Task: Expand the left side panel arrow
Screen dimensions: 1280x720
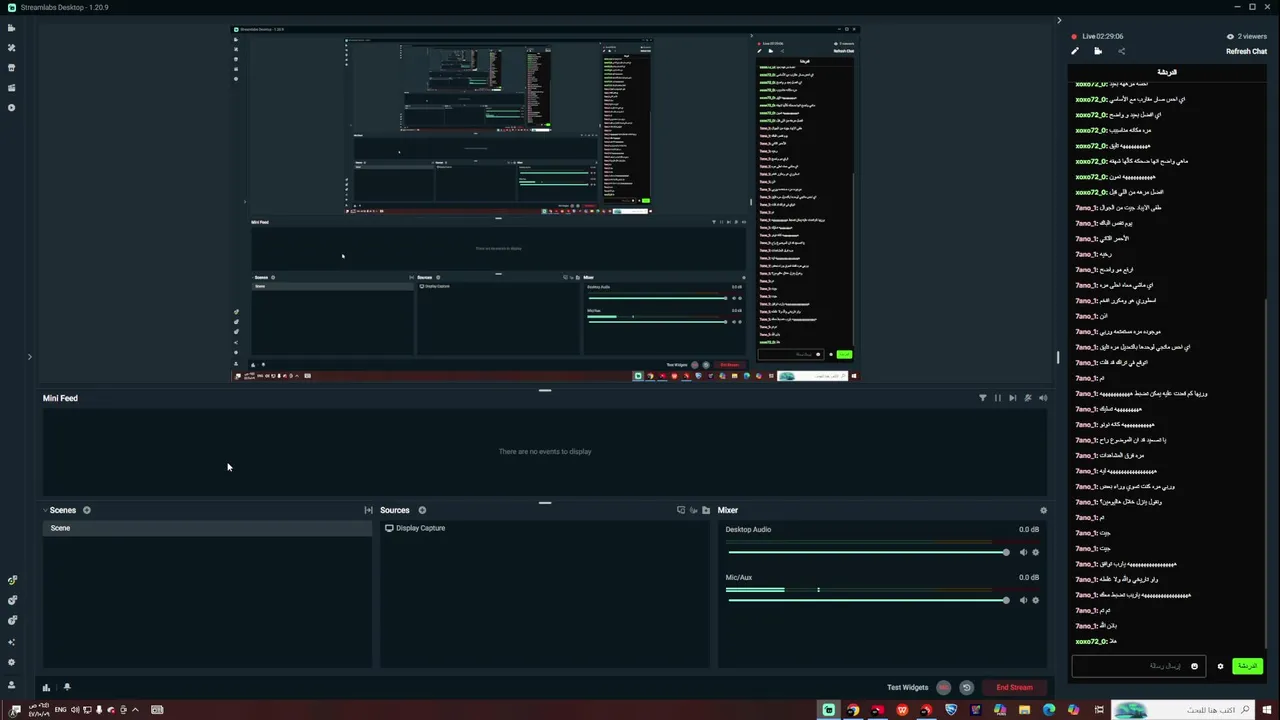Action: coord(29,356)
